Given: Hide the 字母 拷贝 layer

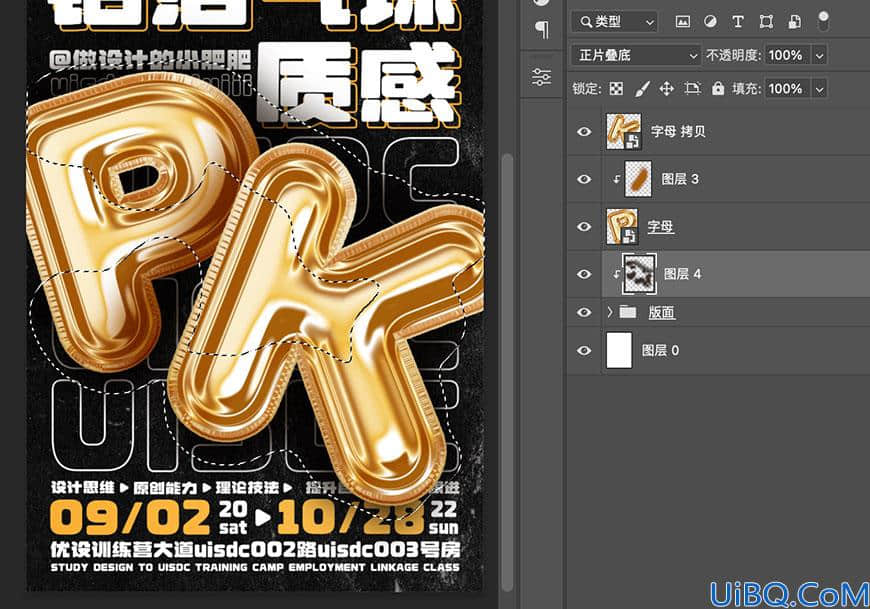Looking at the screenshot, I should 584,131.
